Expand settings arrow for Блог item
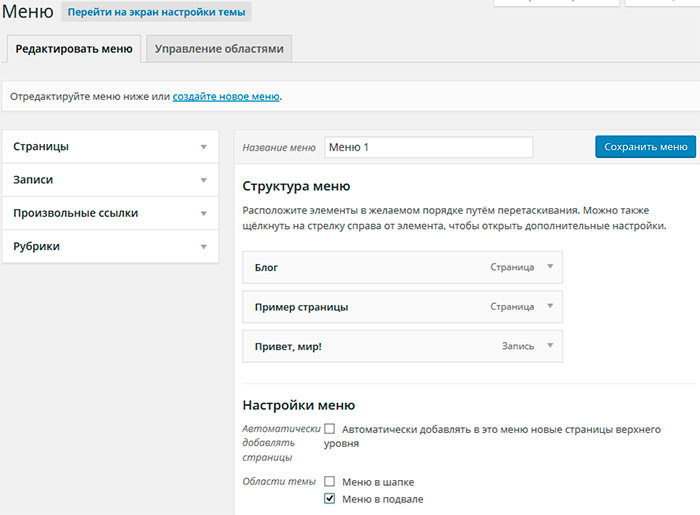700x515 pixels. click(x=548, y=267)
